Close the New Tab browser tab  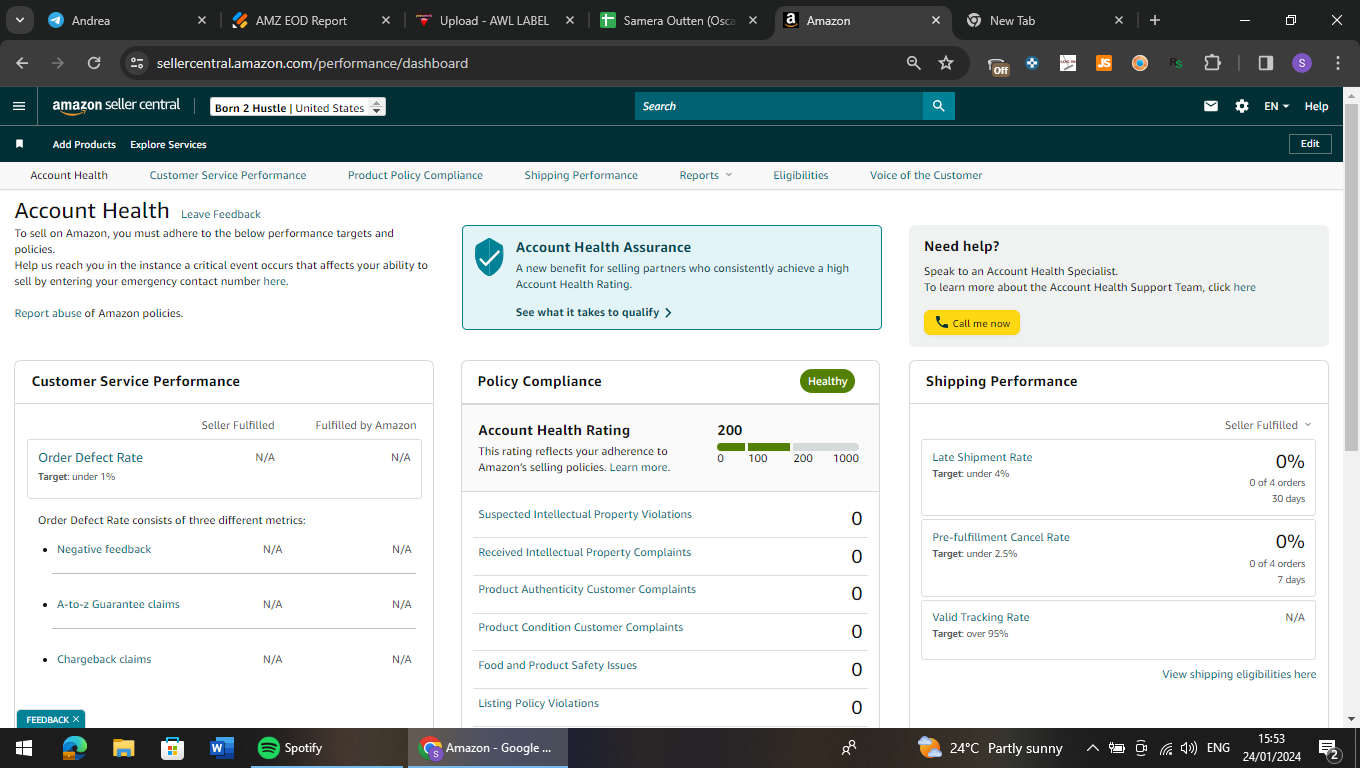coord(1119,20)
